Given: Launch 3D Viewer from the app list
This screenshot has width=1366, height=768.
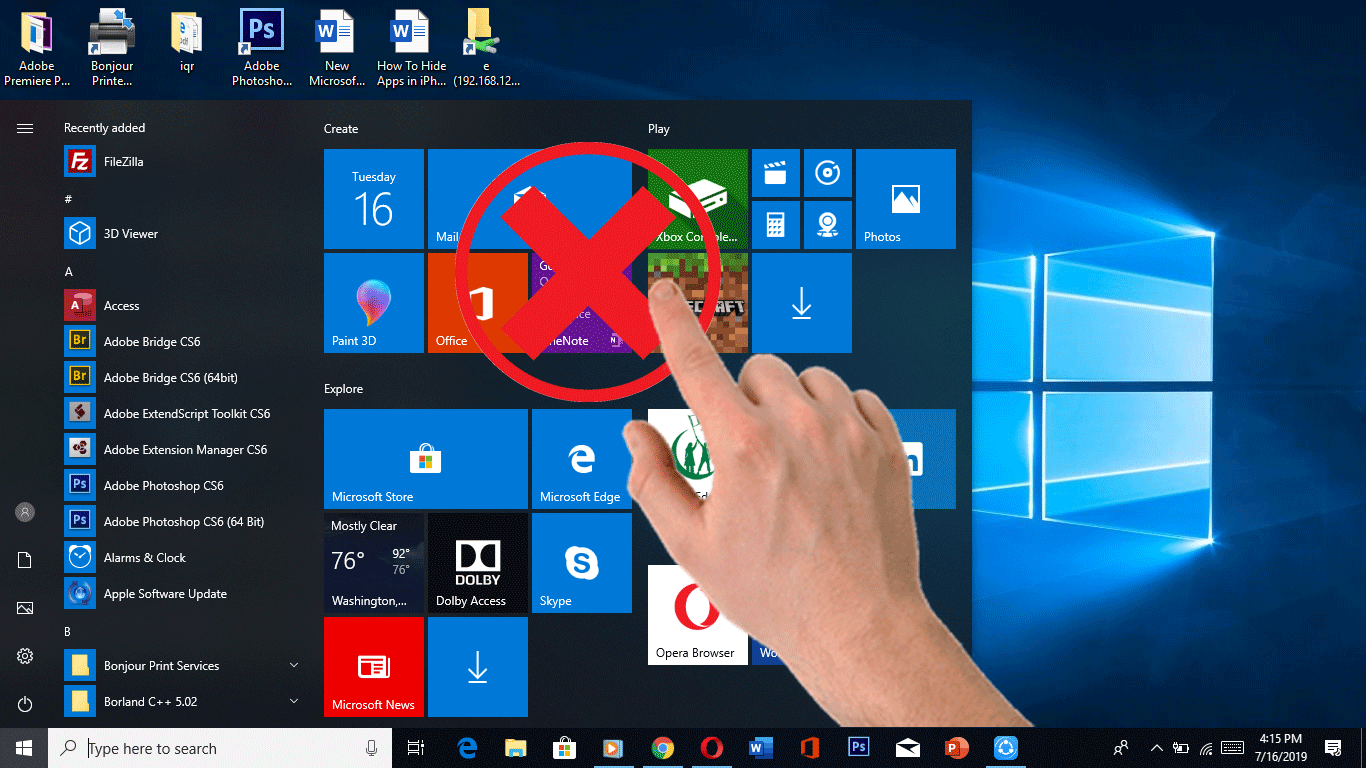Looking at the screenshot, I should (x=182, y=234).
